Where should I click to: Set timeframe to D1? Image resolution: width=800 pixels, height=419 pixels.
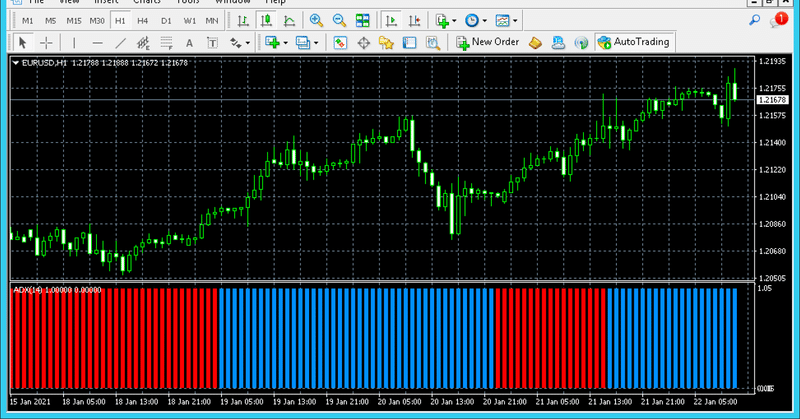pos(166,21)
